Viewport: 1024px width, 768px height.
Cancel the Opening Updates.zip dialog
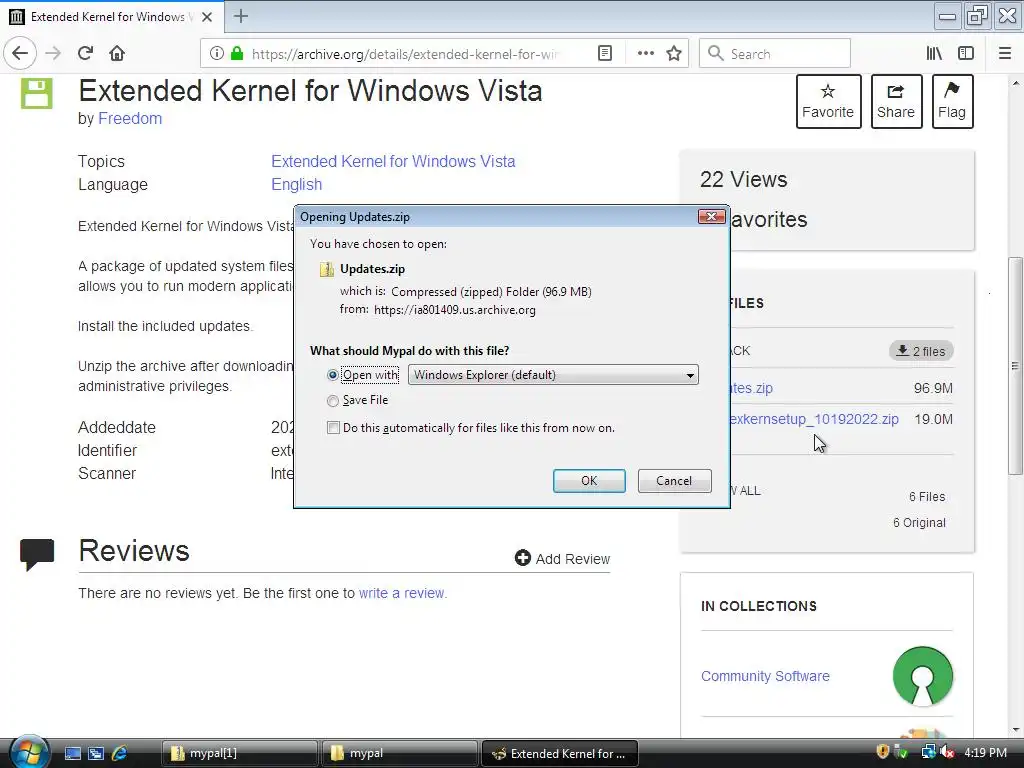[x=674, y=481]
